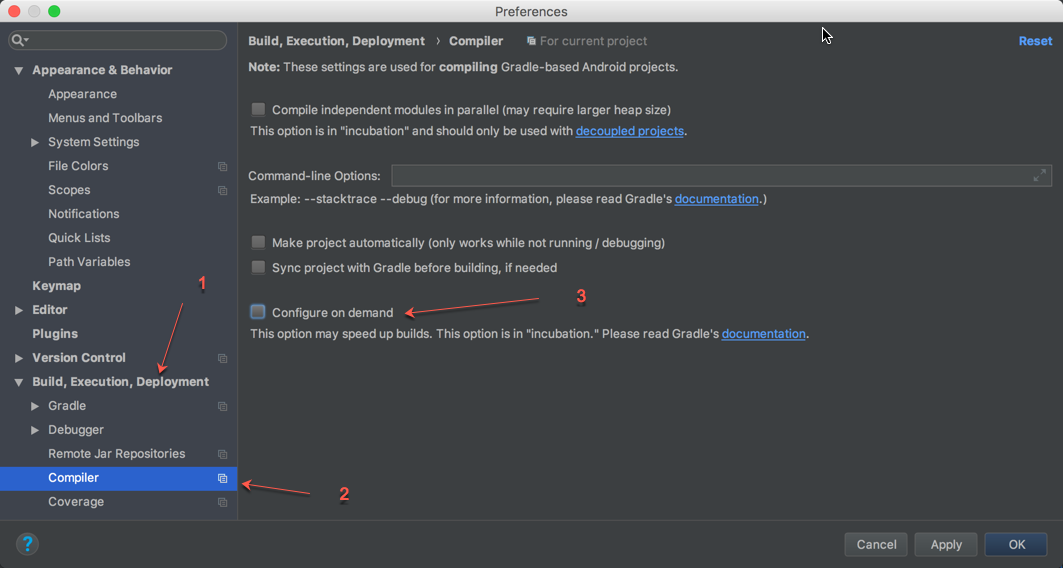Expand the Version Control section
Viewport: 1063px width, 568px height.
point(19,358)
